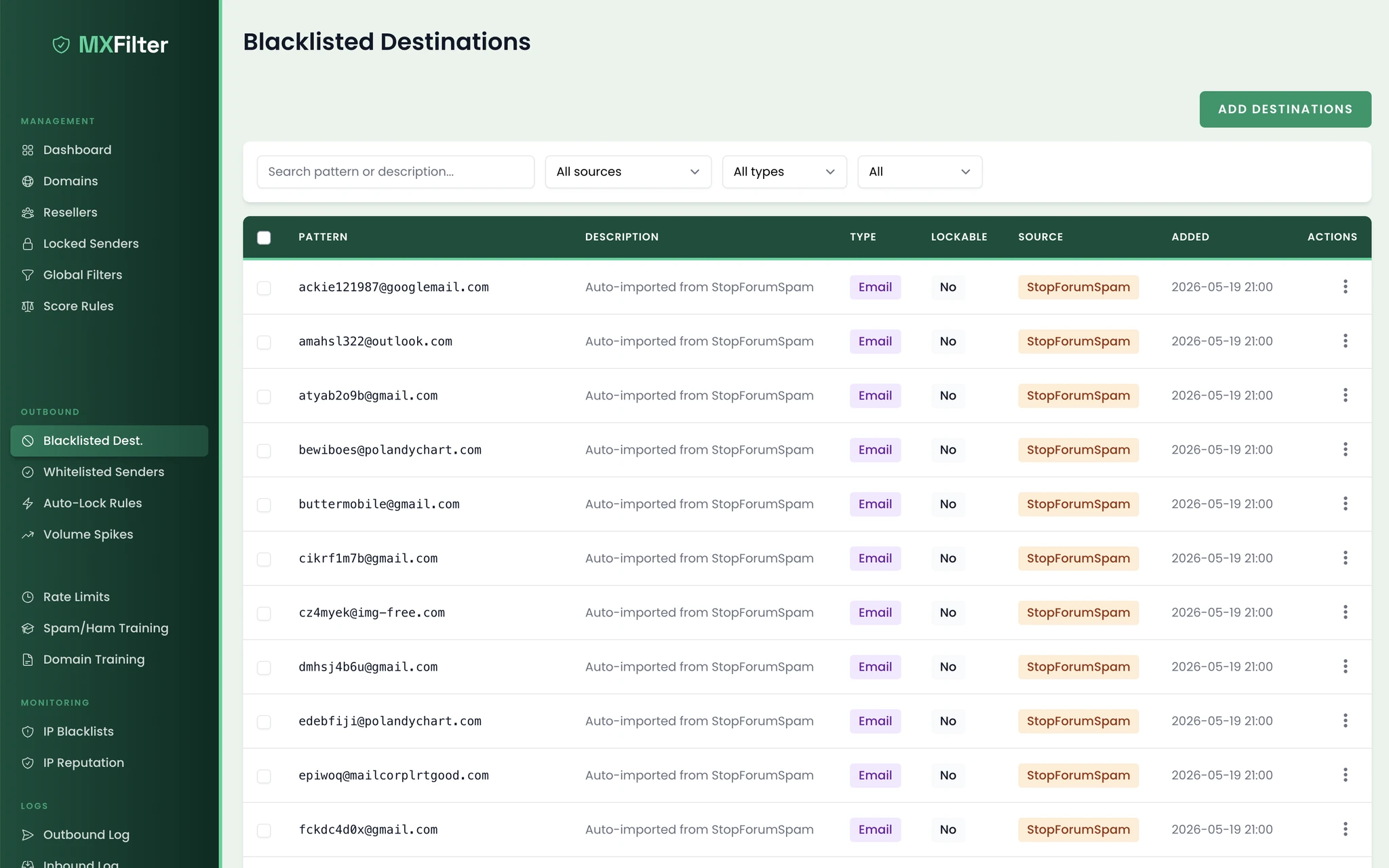Click the Spam/Ham Training graduation icon
The image size is (1389, 868).
28,628
